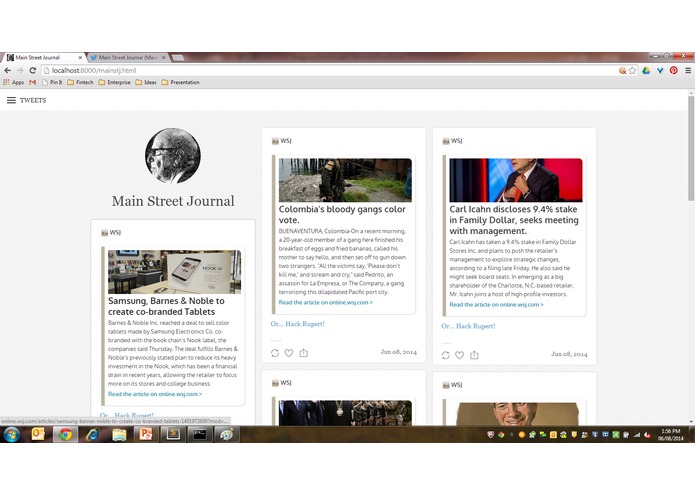Screen dimensions: 695x494
Task: Click the Nook tablet thumbnail image
Action: (x=175, y=272)
